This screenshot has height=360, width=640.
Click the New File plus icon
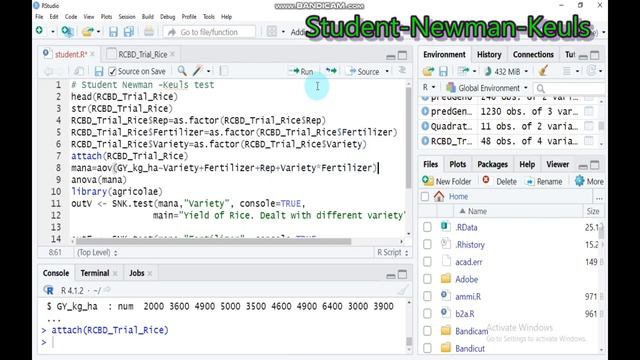(x=40, y=31)
